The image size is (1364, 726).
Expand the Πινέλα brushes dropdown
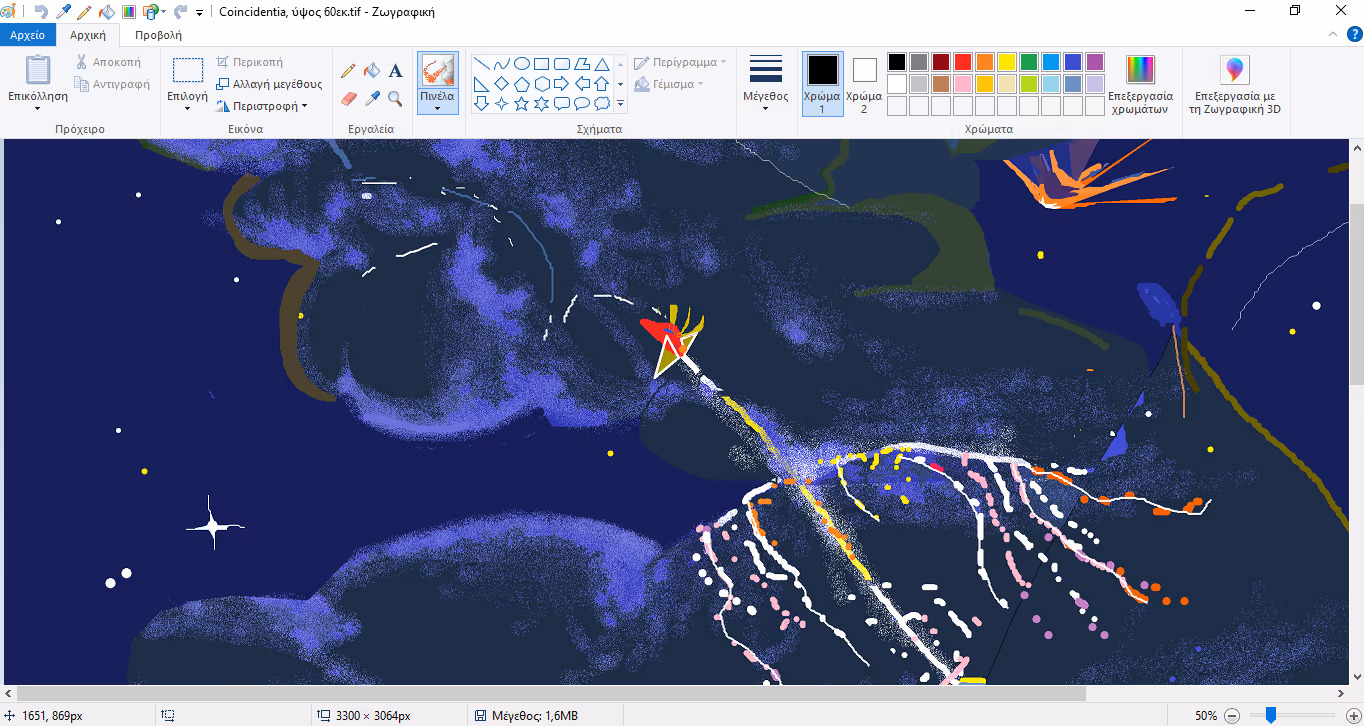(x=438, y=106)
